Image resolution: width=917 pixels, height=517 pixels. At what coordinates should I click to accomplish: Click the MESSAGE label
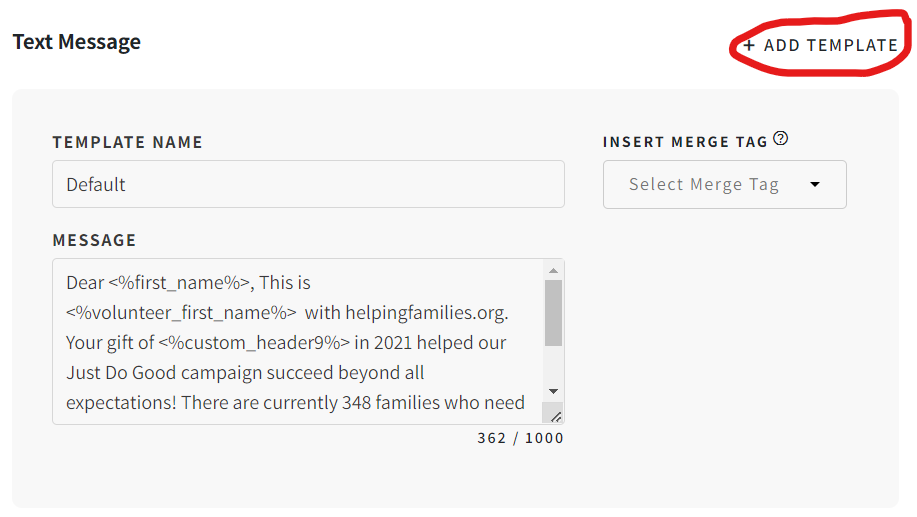(x=94, y=240)
